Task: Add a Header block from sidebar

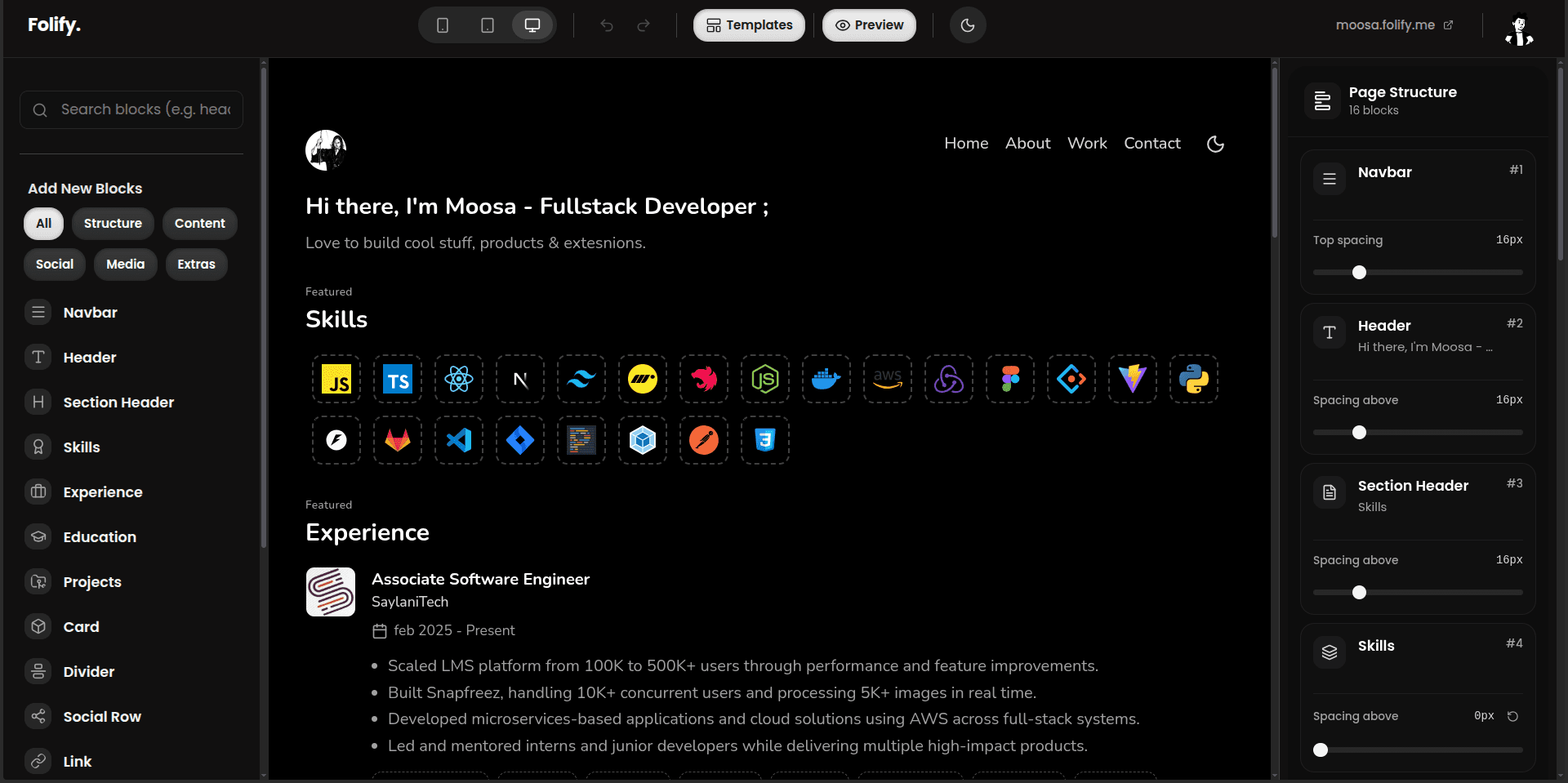Action: pos(131,358)
